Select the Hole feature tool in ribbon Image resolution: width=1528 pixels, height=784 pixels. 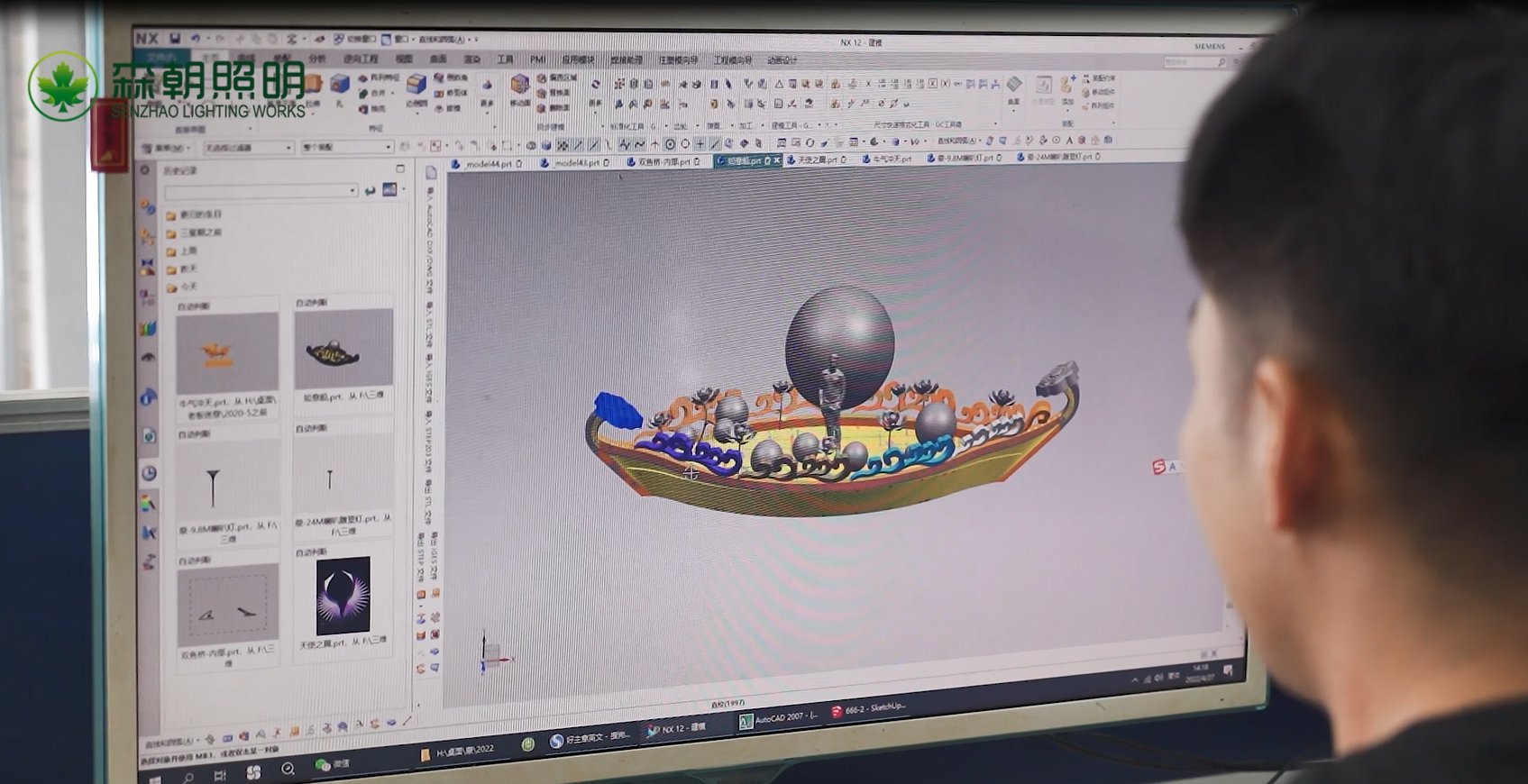[x=339, y=86]
